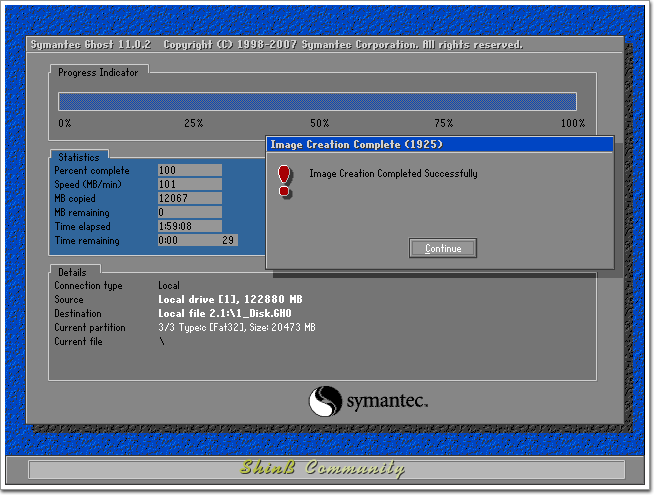Viewport: 654px width, 495px height.
Task: Click the 'Current file' label
Action: pos(78,342)
